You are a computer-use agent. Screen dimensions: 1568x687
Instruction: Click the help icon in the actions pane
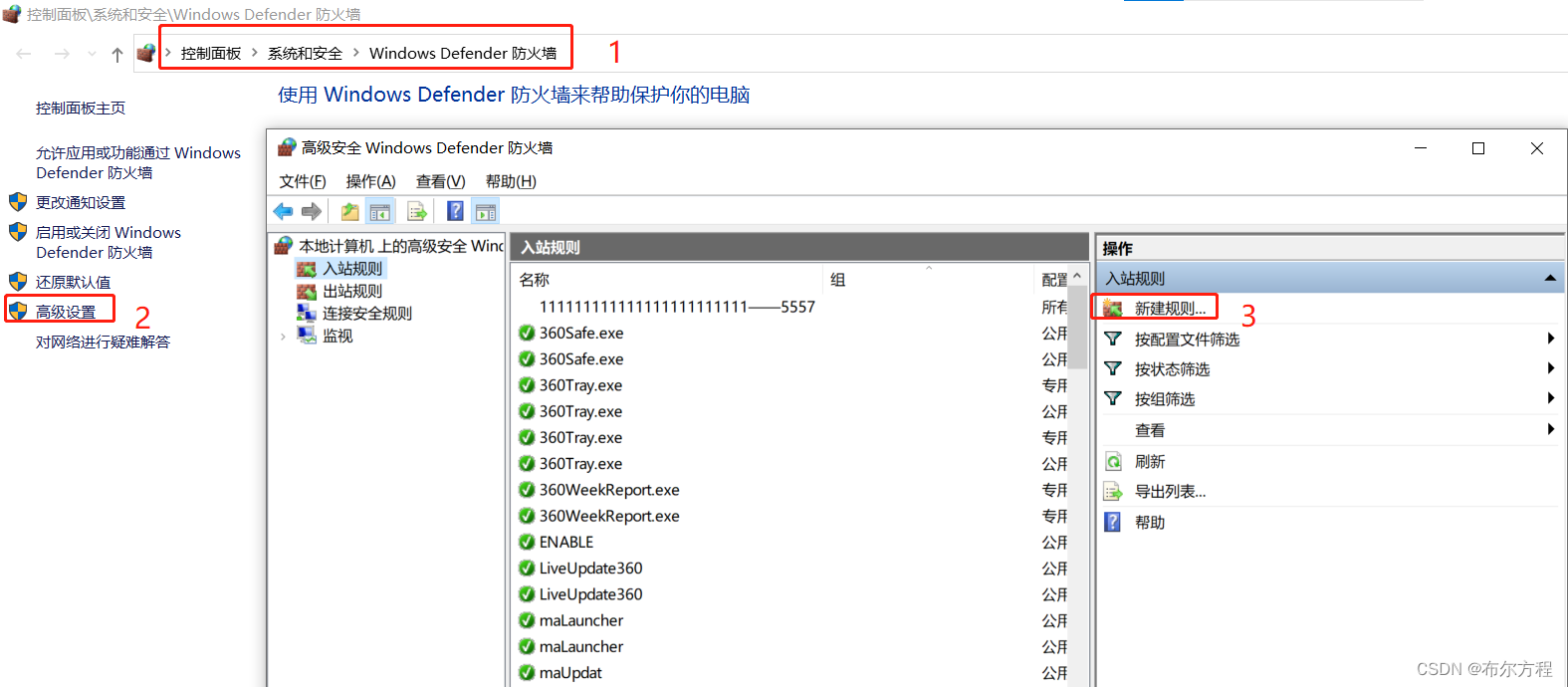(x=1113, y=522)
